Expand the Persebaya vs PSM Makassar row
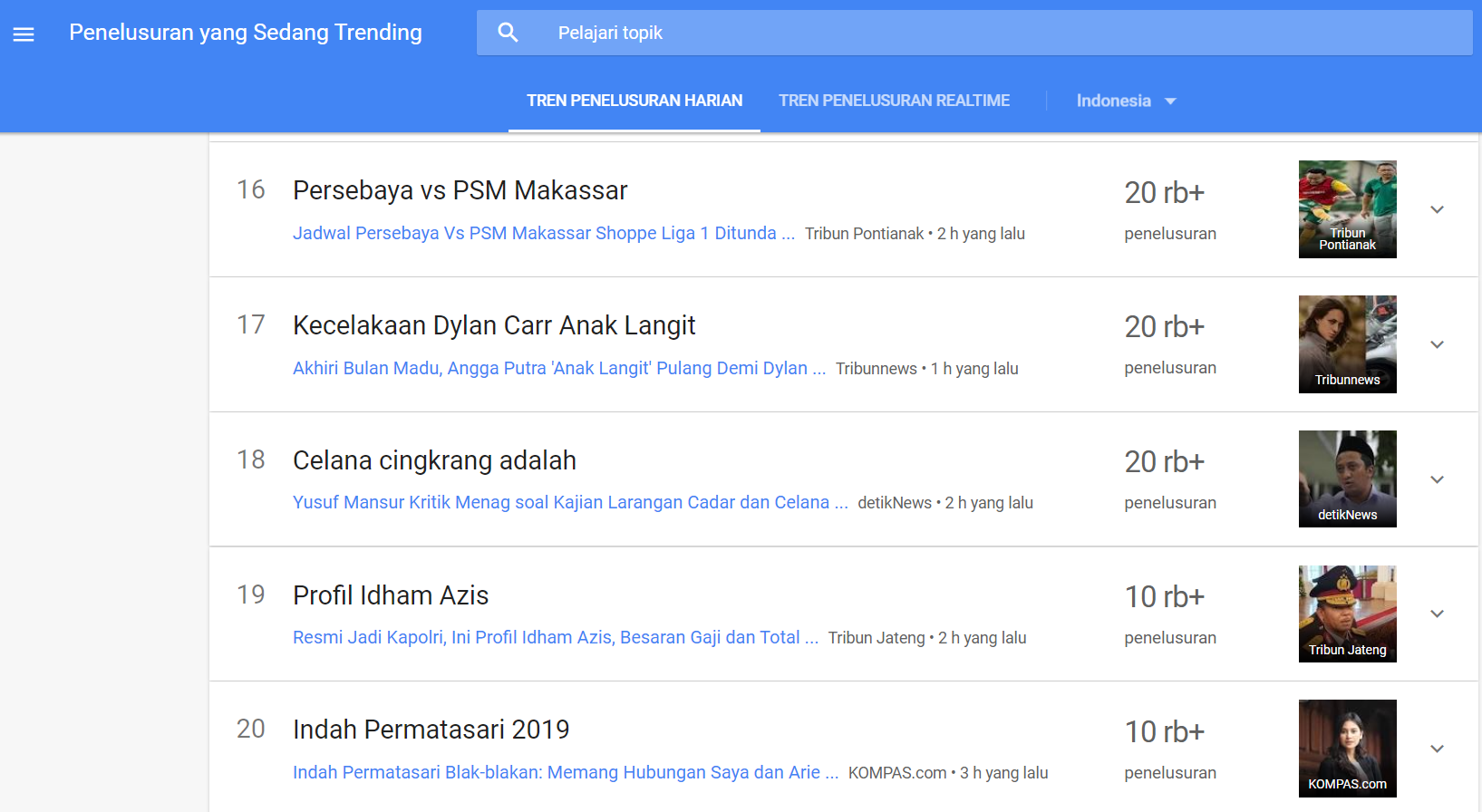This screenshot has height=812, width=1482. click(1437, 209)
